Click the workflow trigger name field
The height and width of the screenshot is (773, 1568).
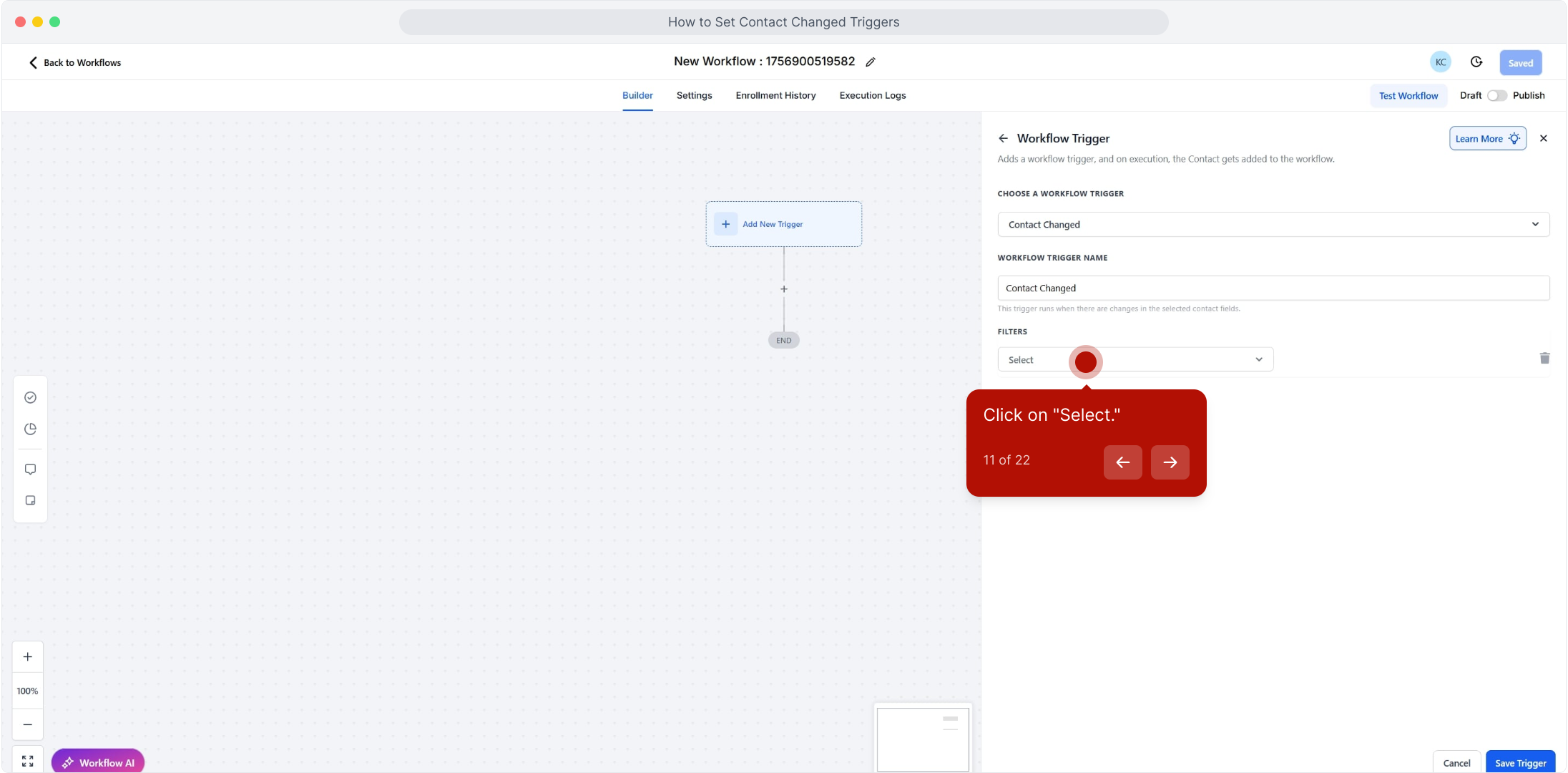coord(1273,288)
